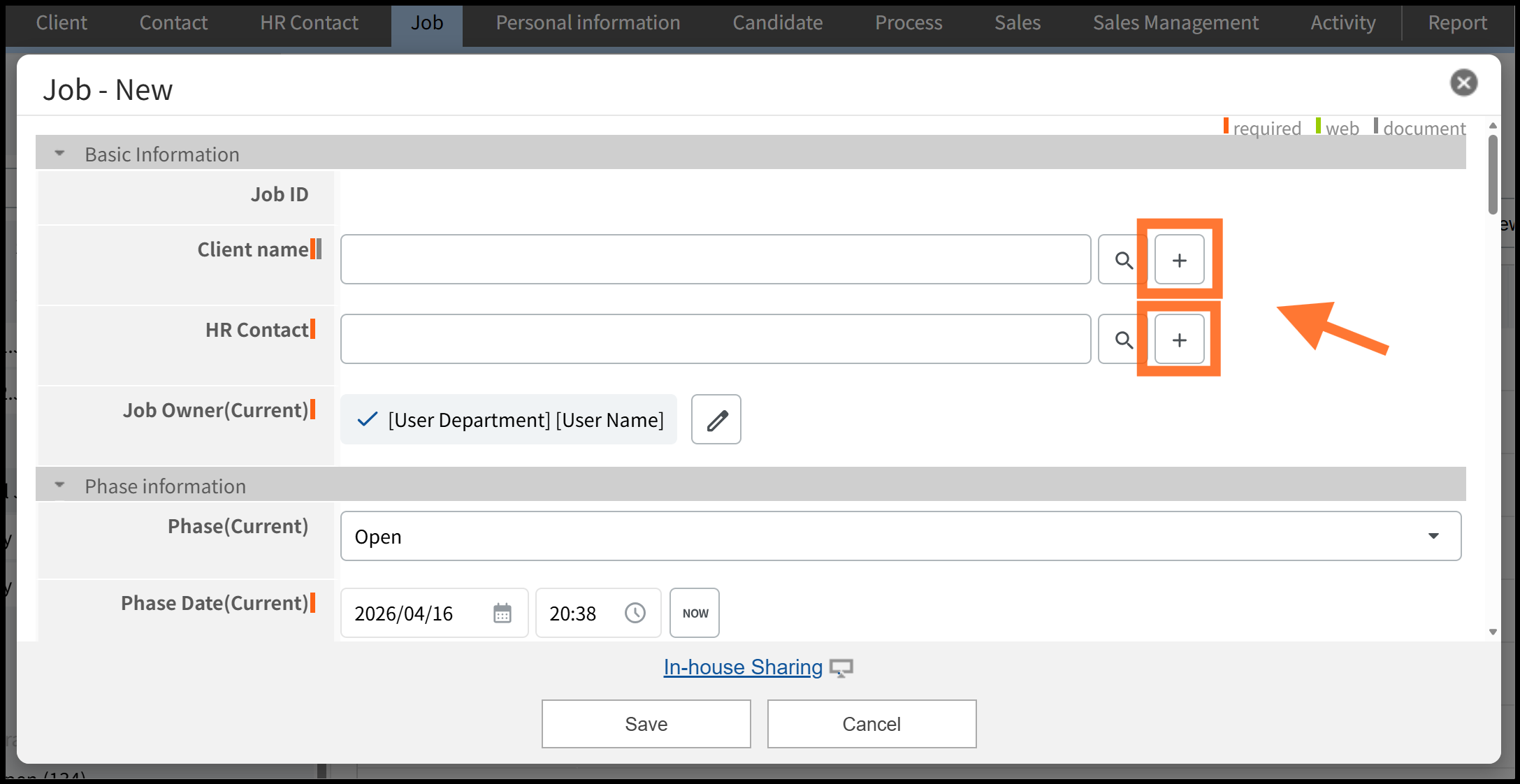Open the Phase(Current) dropdown showing Open

click(900, 536)
